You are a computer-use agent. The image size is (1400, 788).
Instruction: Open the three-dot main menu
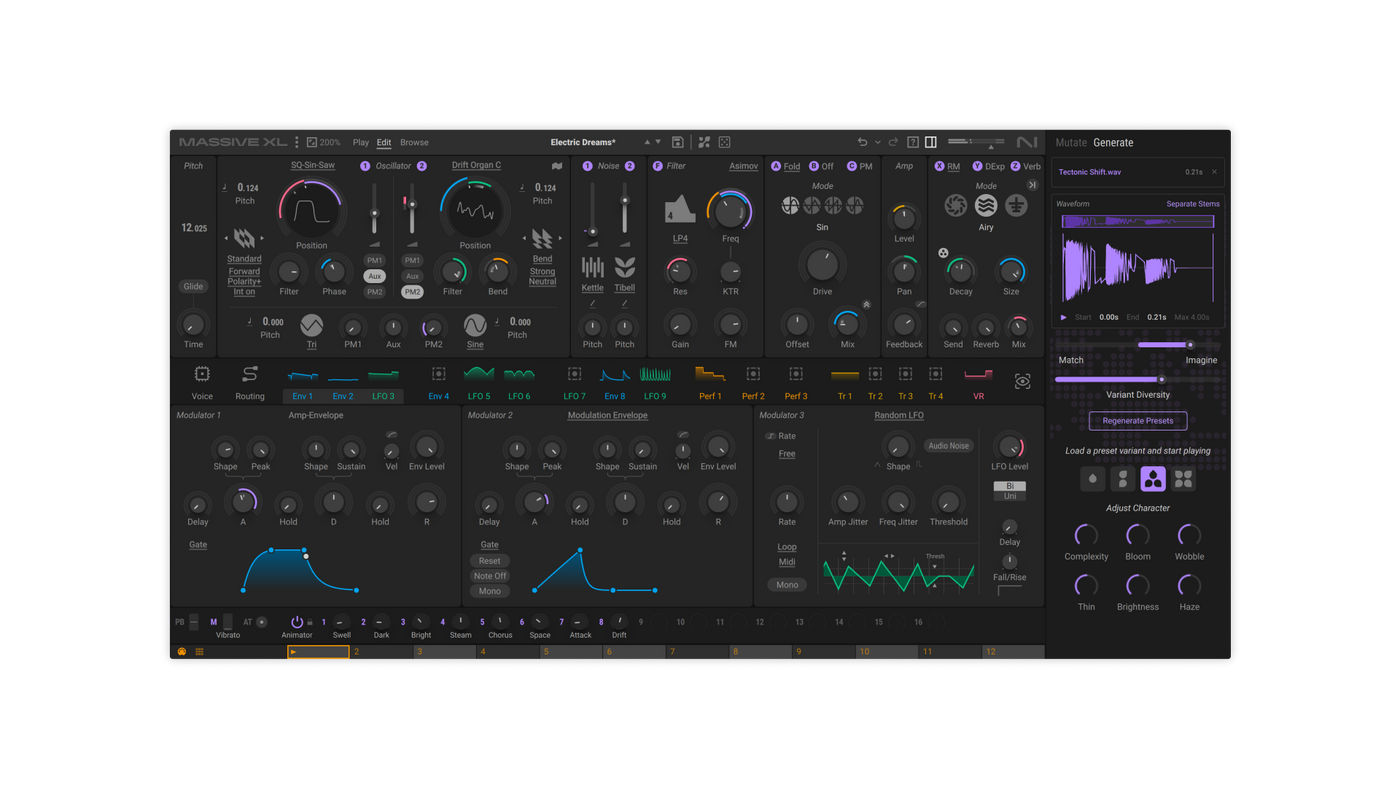tap(297, 142)
